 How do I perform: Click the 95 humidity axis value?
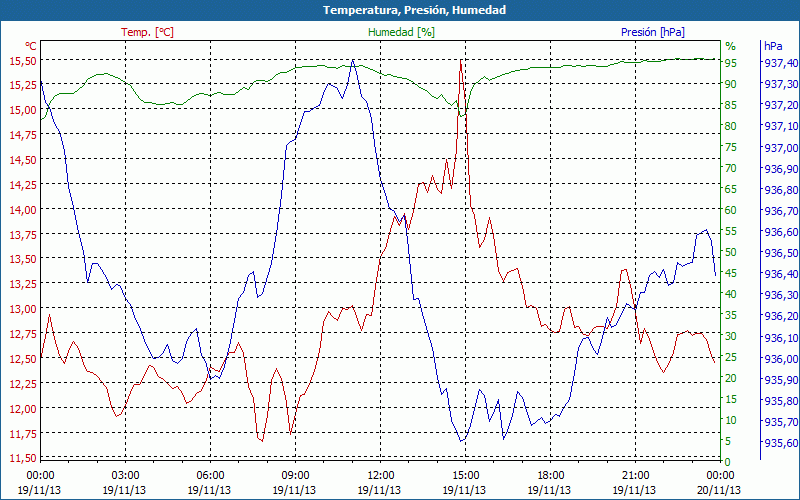coord(731,63)
